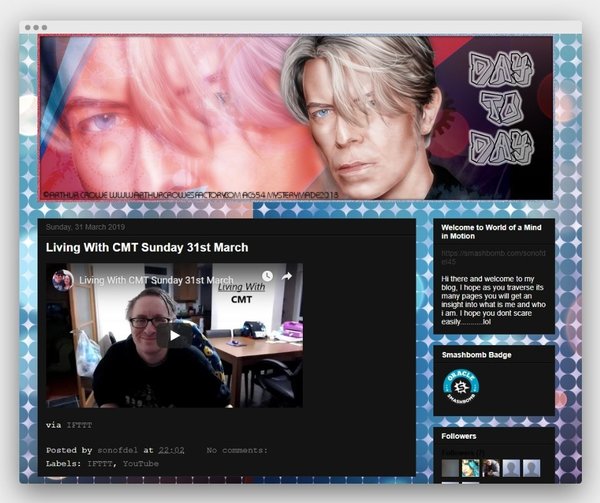Open third follower avatar photo

(491, 468)
